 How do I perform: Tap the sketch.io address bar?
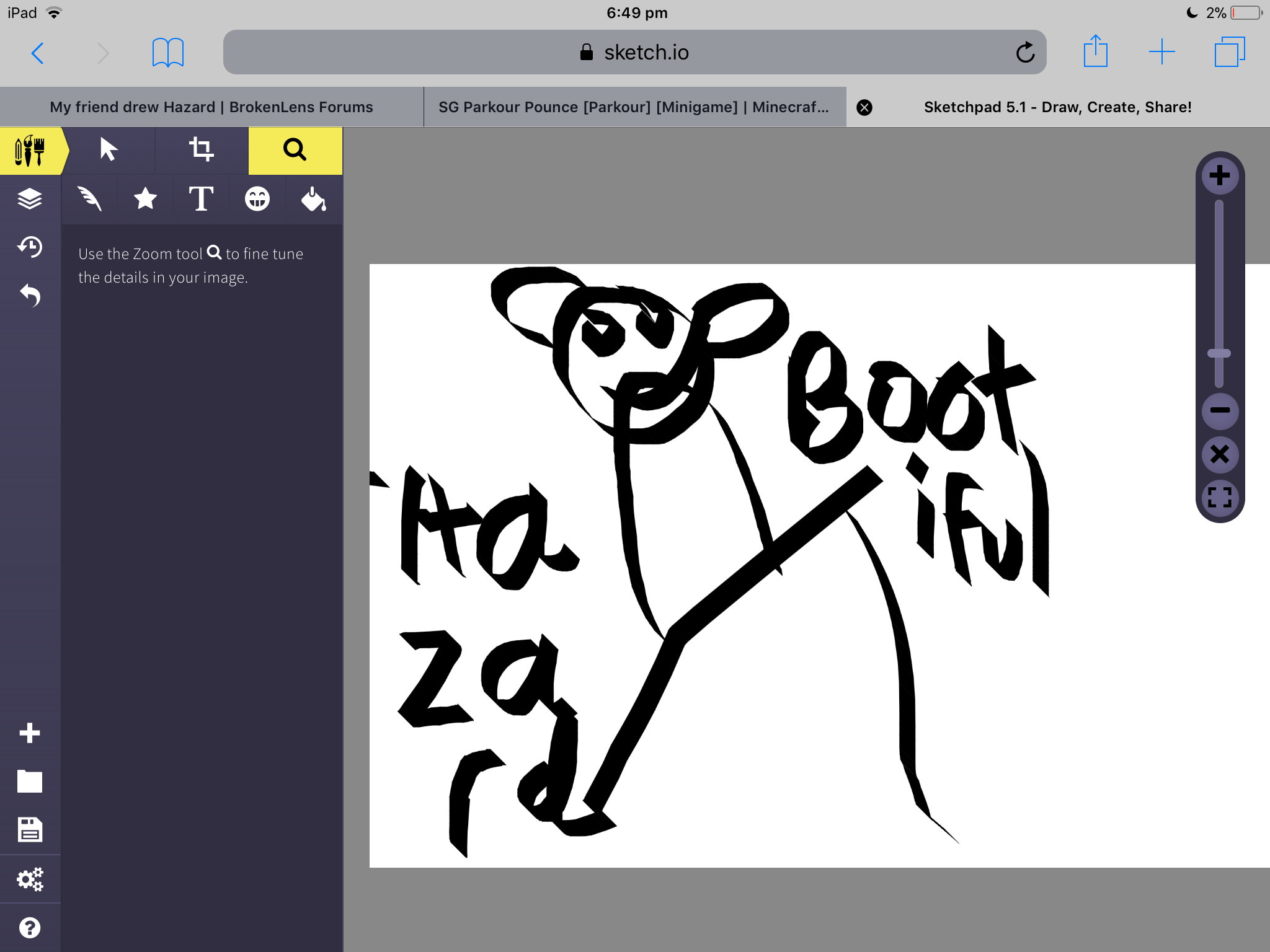(634, 52)
